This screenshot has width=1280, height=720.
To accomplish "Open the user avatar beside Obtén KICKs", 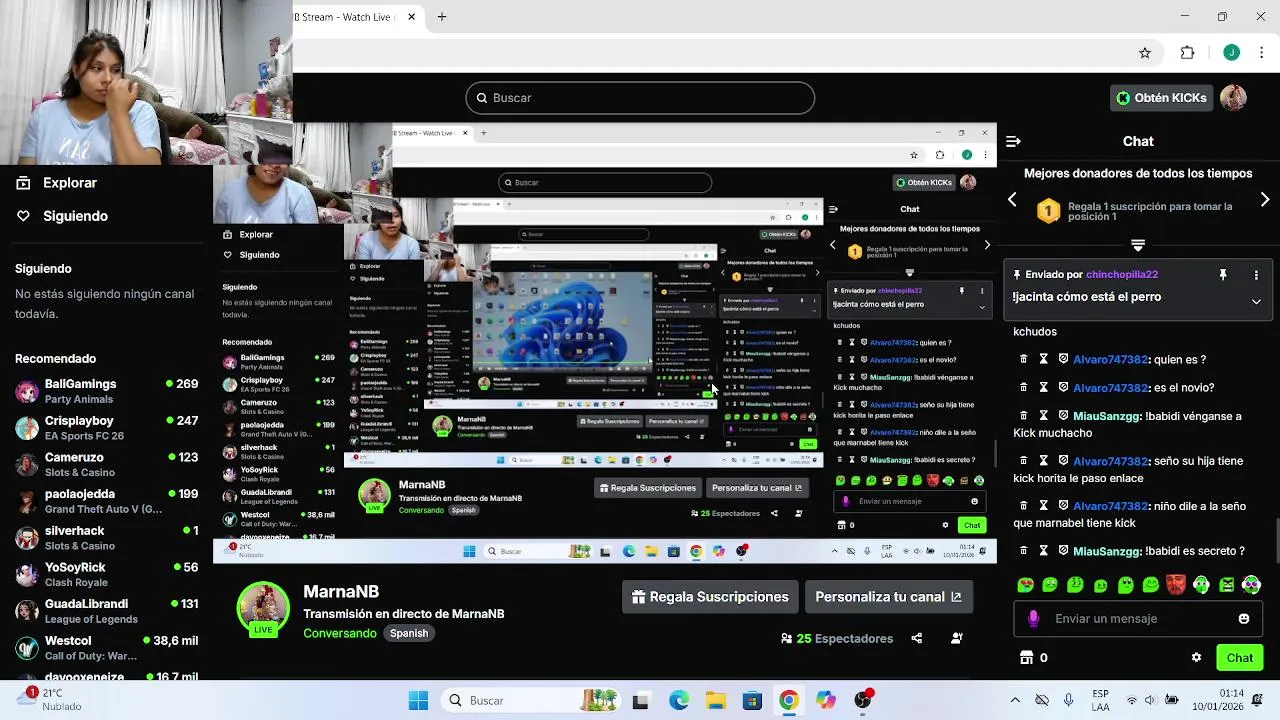I will tap(1233, 97).
